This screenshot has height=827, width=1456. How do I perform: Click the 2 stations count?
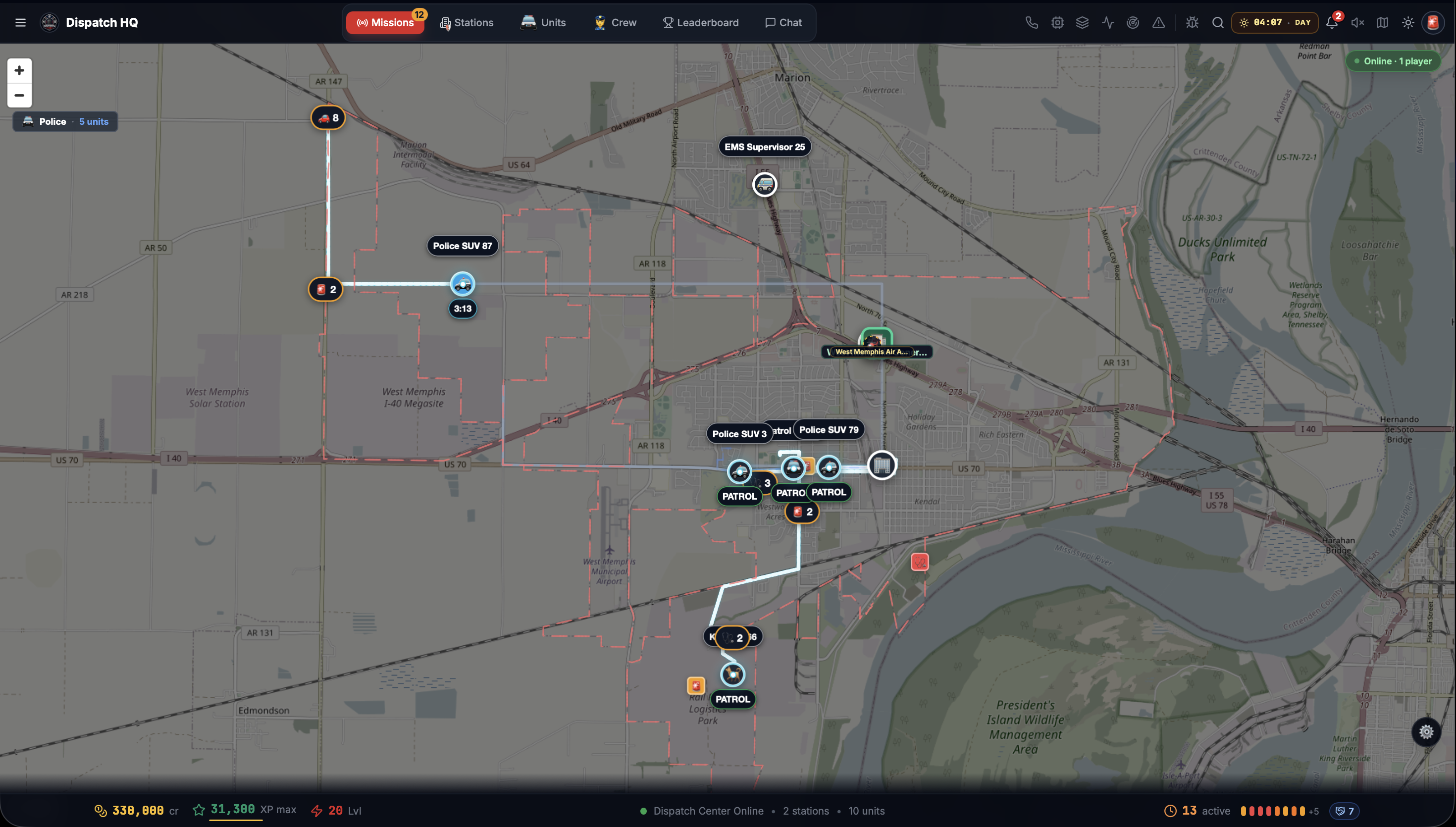click(x=806, y=811)
